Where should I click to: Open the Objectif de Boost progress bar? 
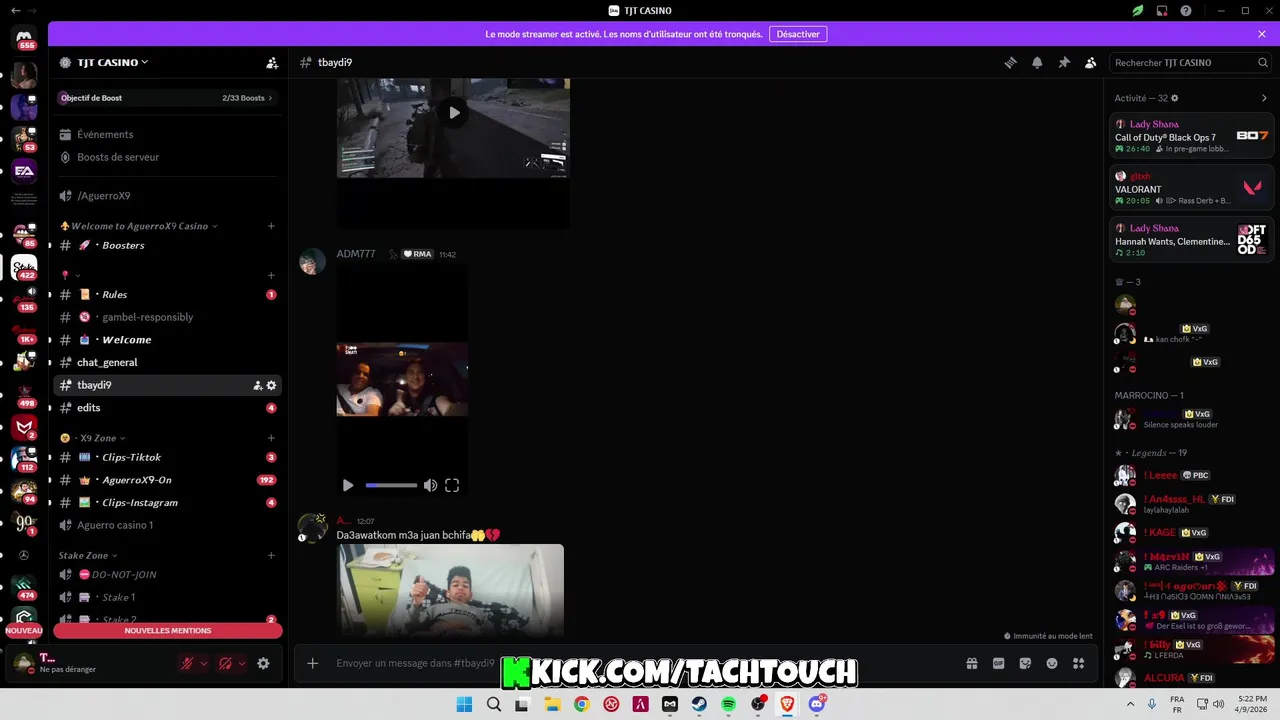[x=167, y=98]
